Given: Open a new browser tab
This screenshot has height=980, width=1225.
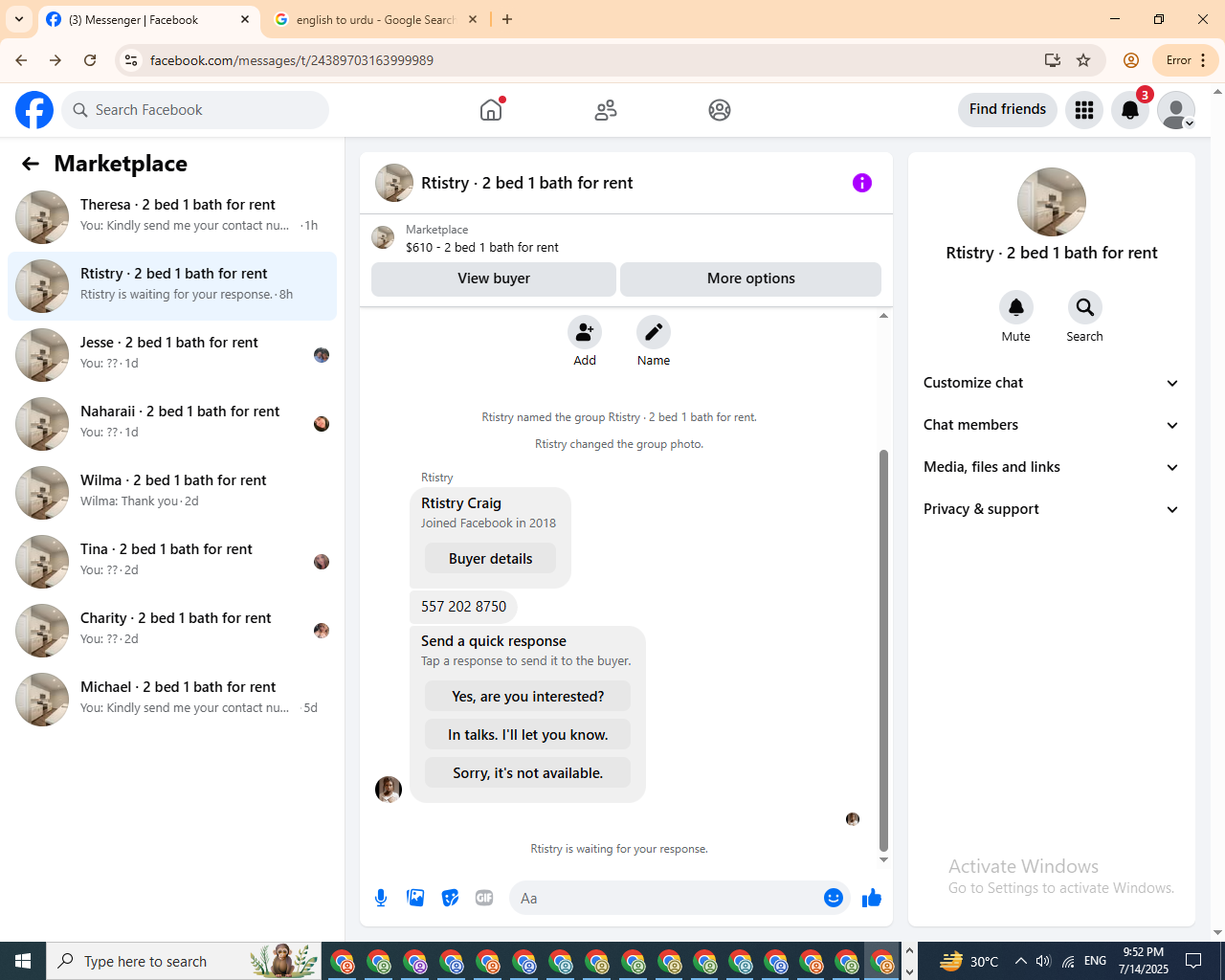Looking at the screenshot, I should 507,19.
